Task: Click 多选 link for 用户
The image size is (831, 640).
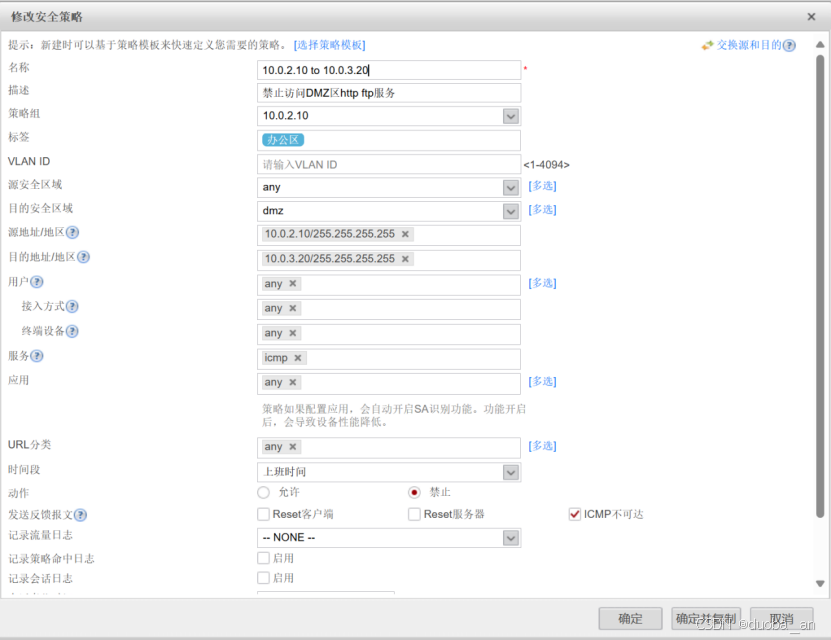Action: click(542, 283)
